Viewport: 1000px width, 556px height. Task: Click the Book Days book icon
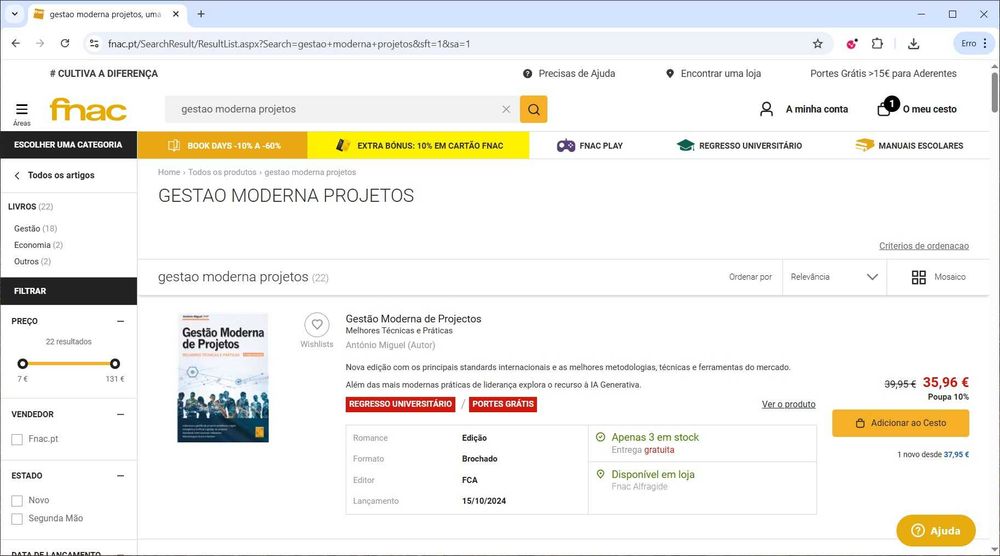pos(173,145)
